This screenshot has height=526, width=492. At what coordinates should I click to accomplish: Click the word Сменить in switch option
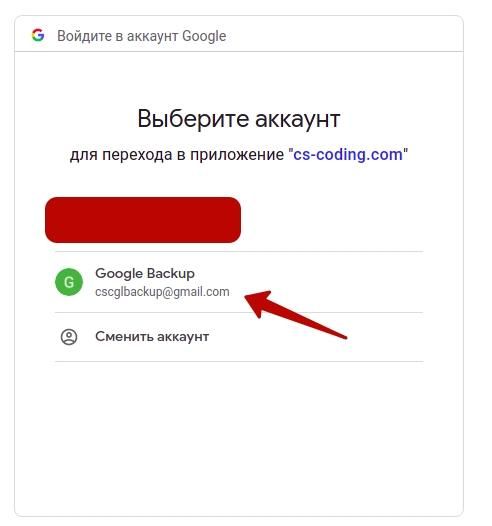[123, 336]
